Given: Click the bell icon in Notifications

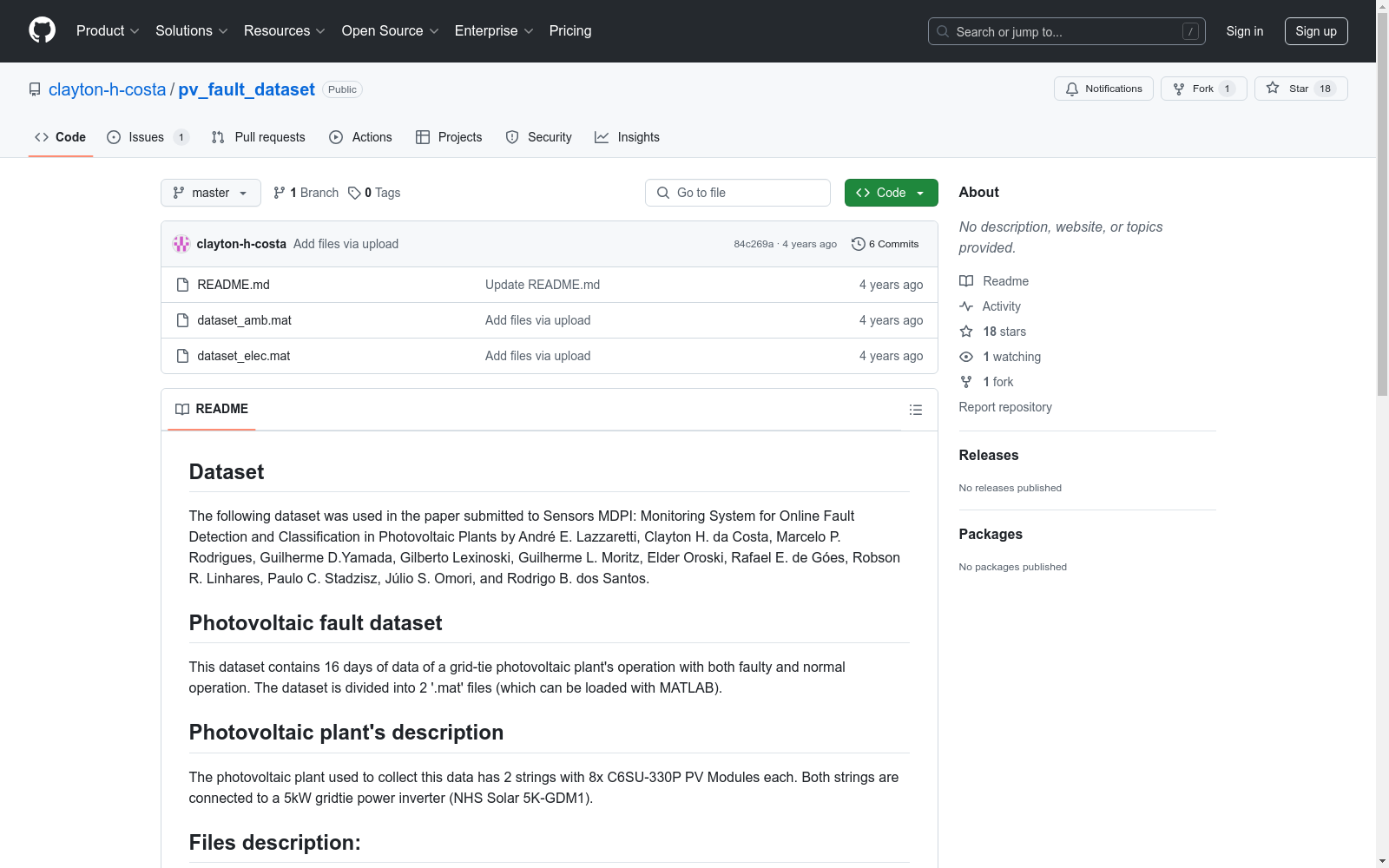Looking at the screenshot, I should pyautogui.click(x=1072, y=89).
